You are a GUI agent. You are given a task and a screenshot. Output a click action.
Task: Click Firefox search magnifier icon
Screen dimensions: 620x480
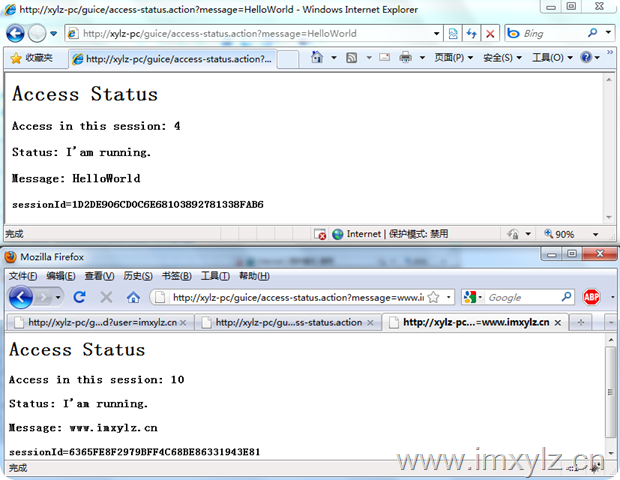567,297
